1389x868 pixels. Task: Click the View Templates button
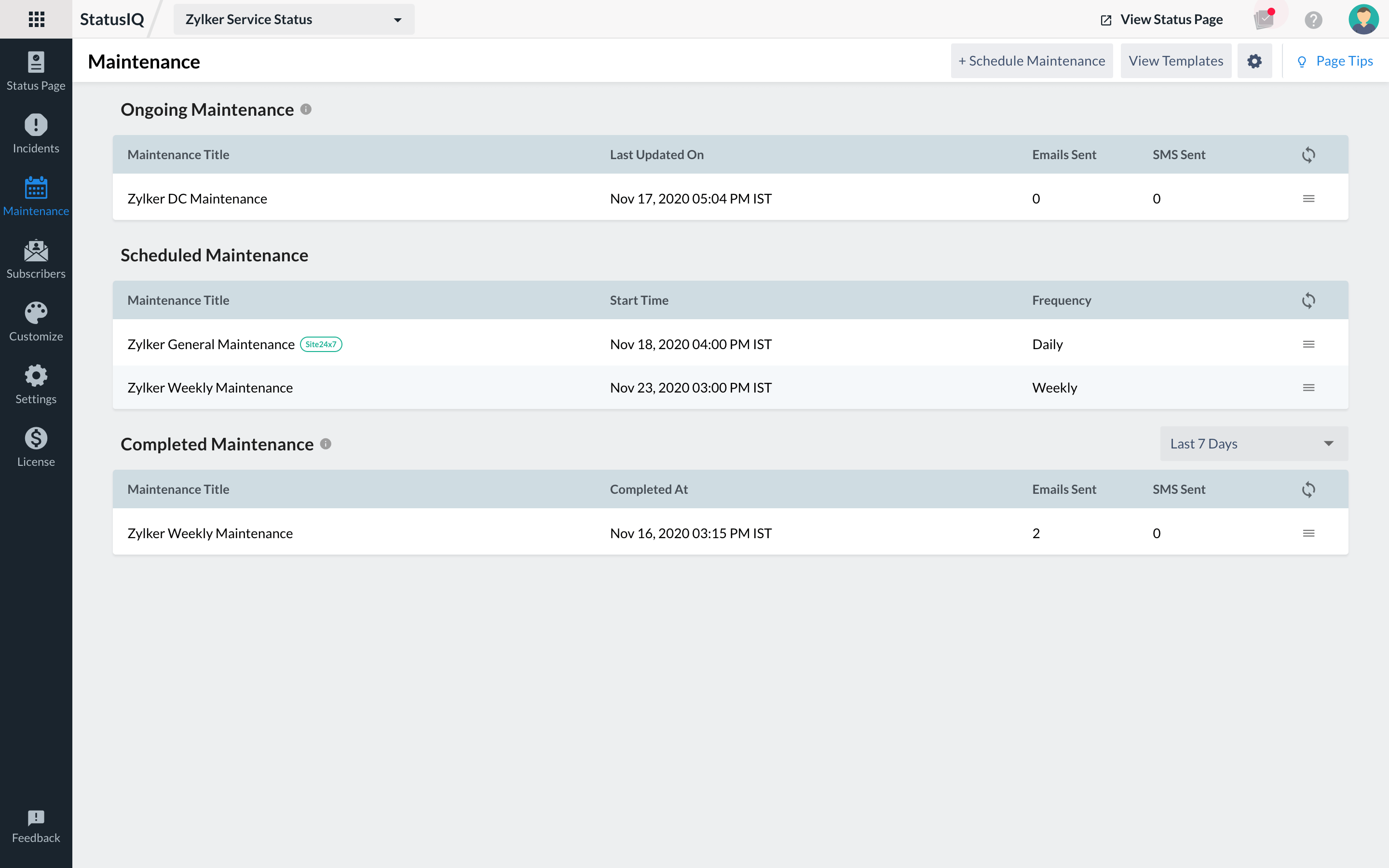coord(1175,61)
